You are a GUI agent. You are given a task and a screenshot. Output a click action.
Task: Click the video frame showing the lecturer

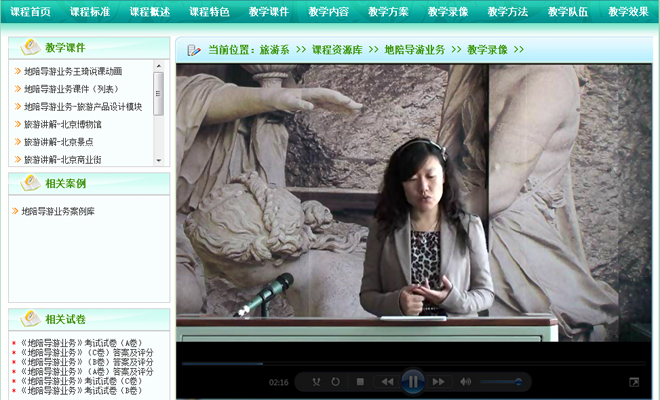pyautogui.click(x=414, y=203)
